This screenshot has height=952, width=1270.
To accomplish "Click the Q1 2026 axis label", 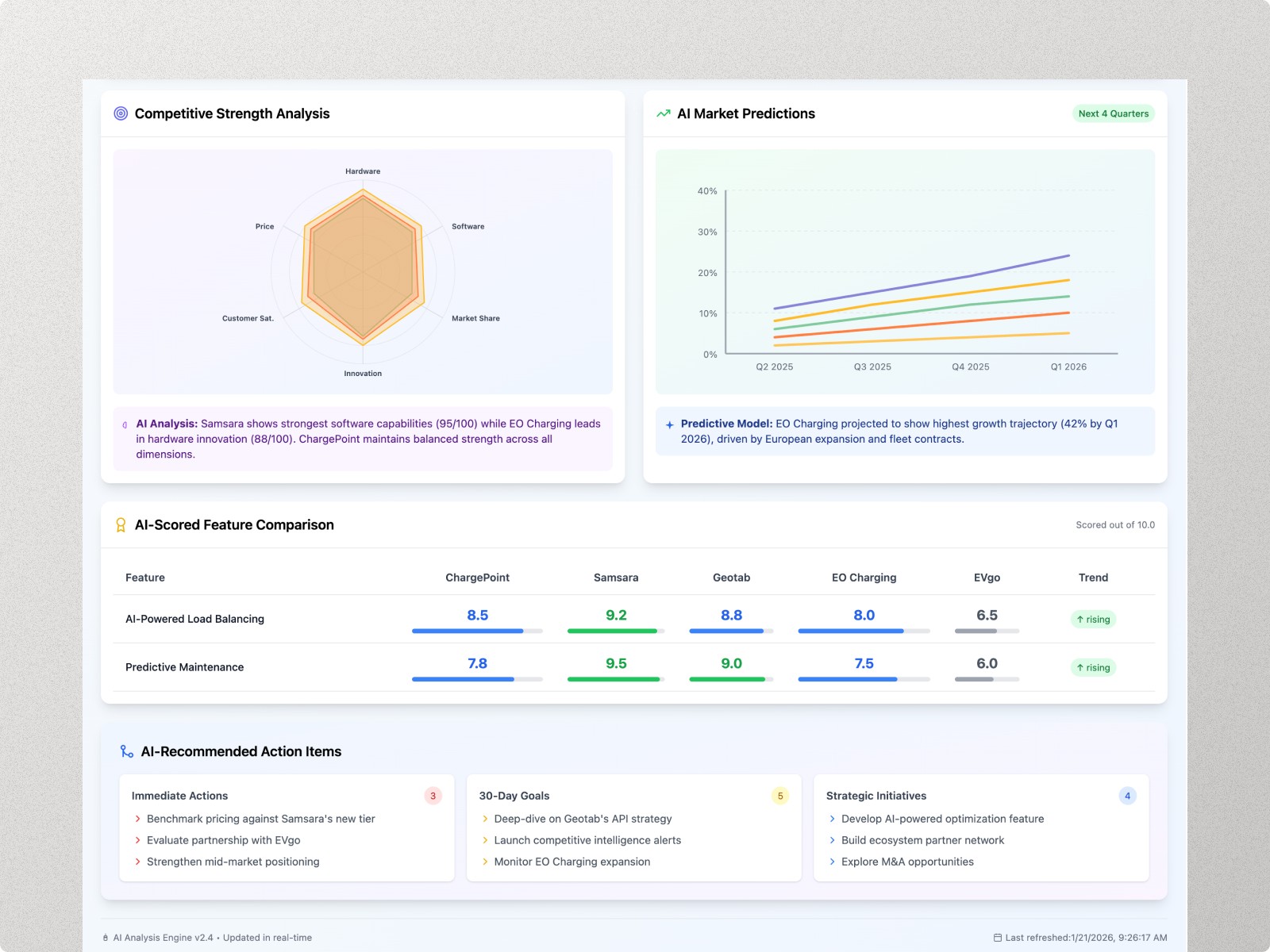I will click(x=1068, y=367).
